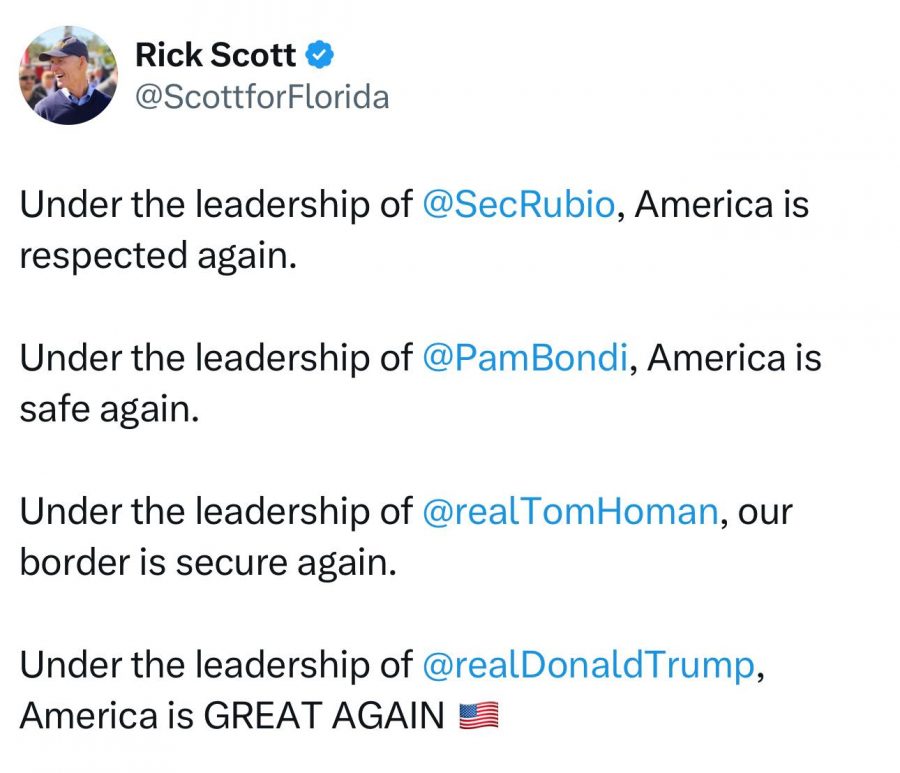Click "Under the leadership of" before @realDonaldTrump
Screen dimensions: 900x773
point(215,665)
